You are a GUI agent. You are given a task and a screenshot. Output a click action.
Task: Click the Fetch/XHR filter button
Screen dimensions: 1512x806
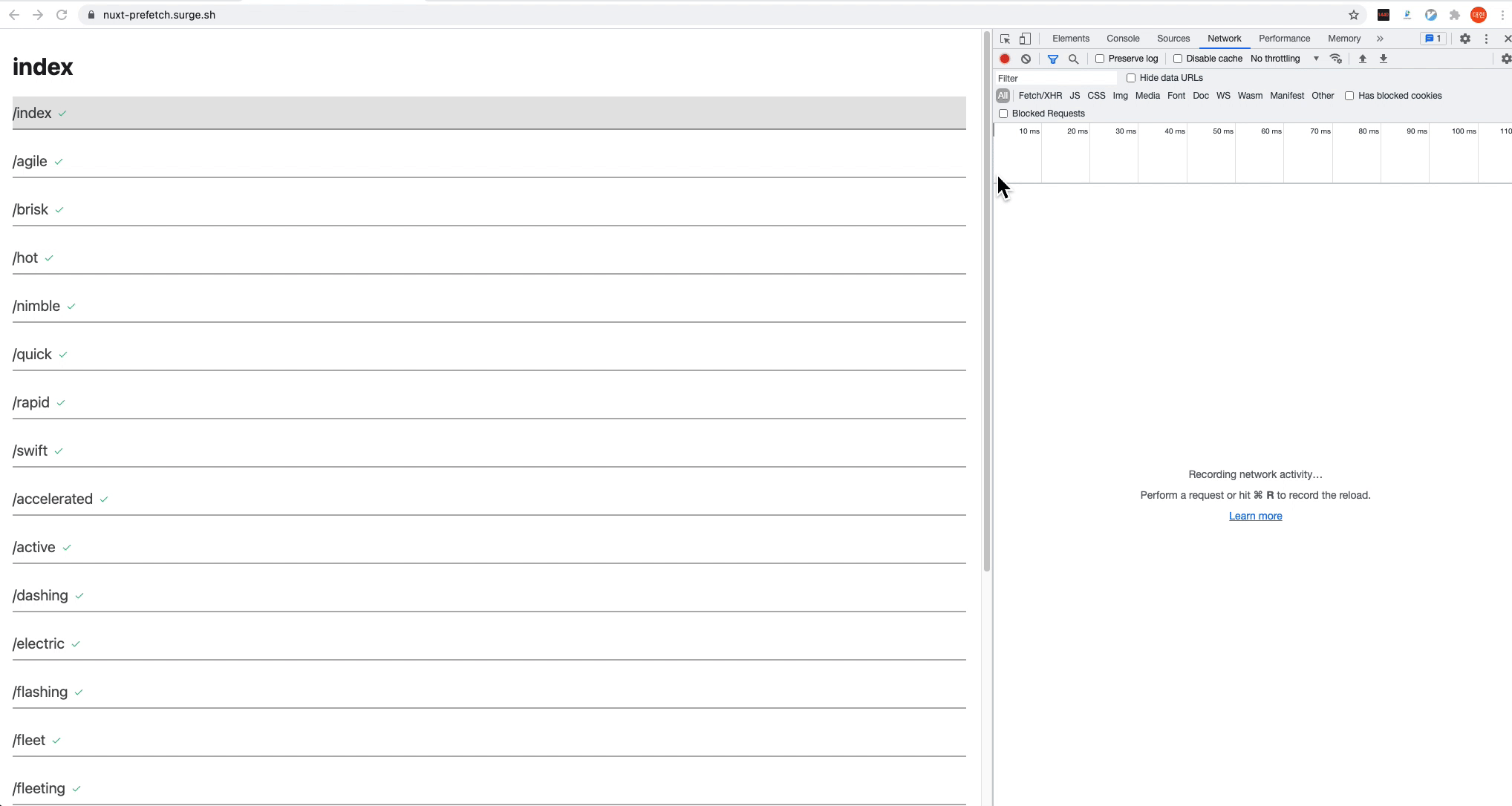click(1040, 95)
